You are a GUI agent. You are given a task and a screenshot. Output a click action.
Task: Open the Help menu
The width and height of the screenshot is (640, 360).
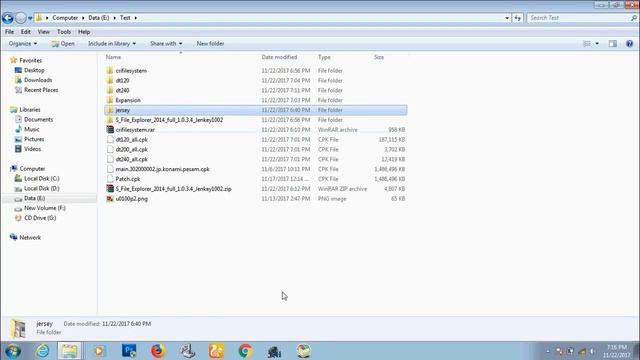(x=84, y=32)
